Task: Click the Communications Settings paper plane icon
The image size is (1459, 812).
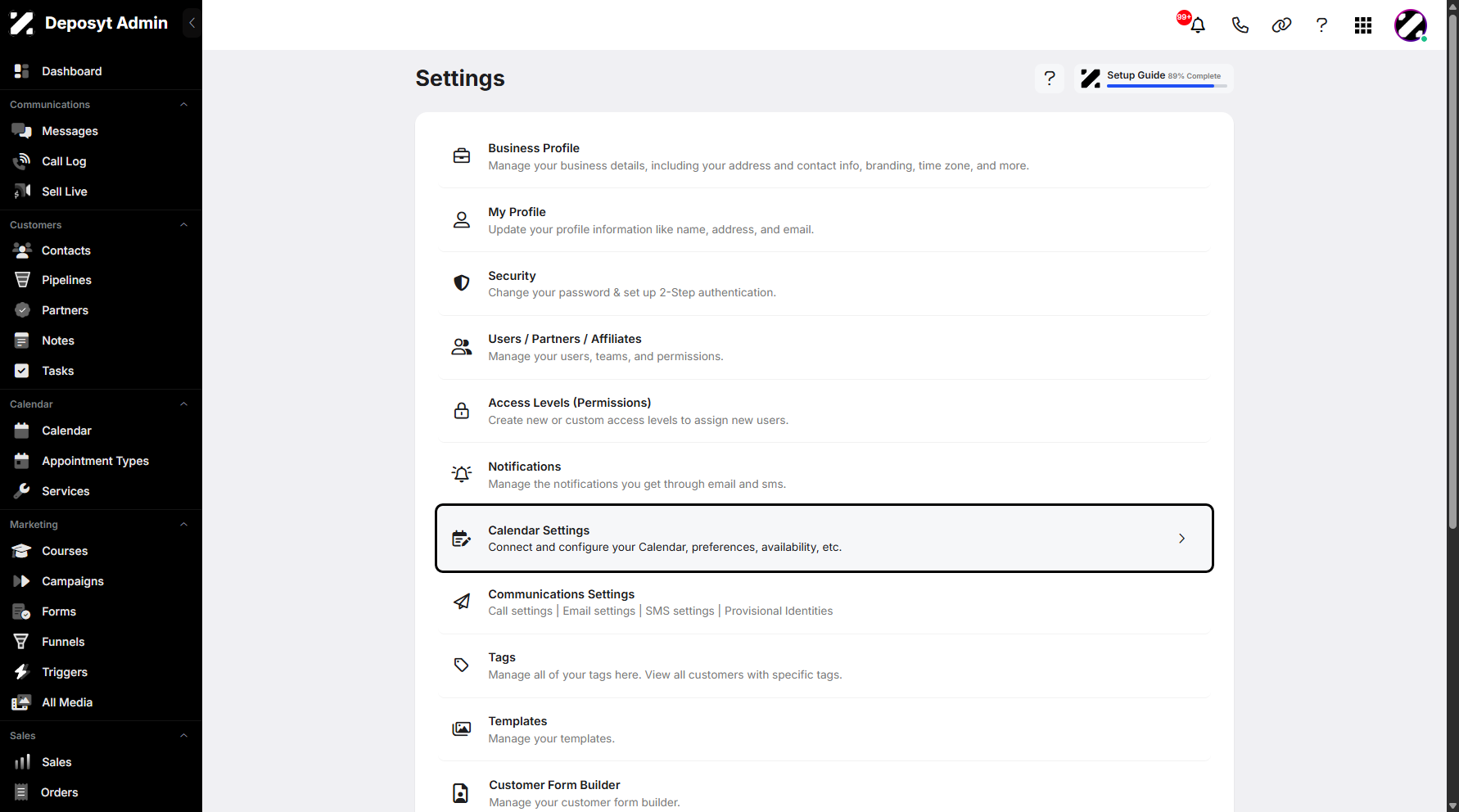Action: 462,602
